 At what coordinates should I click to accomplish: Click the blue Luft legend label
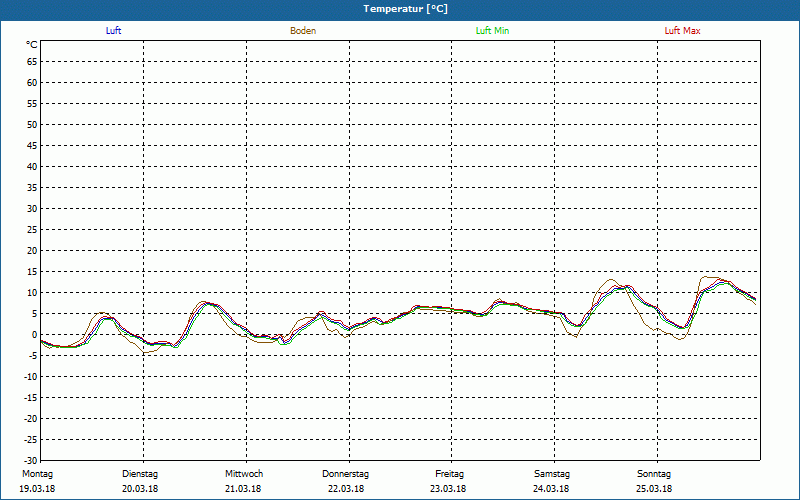coord(113,31)
